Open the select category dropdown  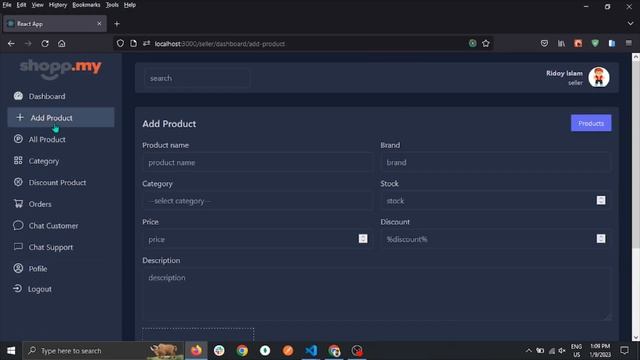pyautogui.click(x=257, y=201)
